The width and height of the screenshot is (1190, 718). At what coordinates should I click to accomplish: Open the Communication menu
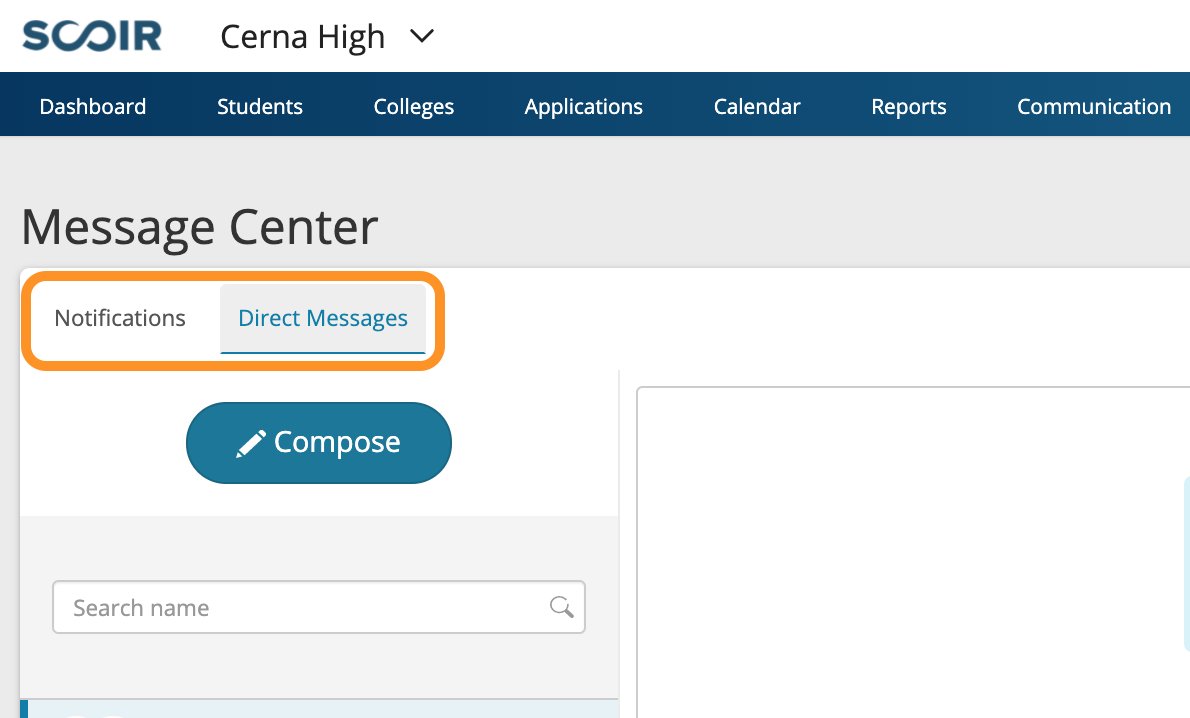click(1094, 106)
